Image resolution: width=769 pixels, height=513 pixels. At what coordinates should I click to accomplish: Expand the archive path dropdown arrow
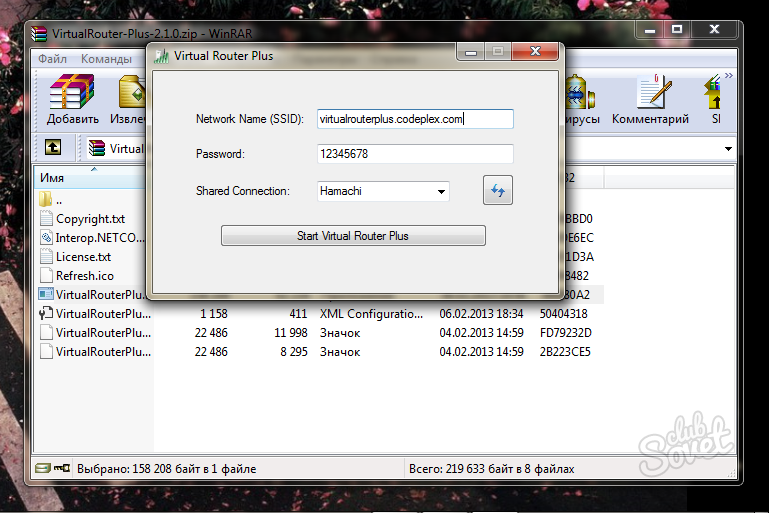click(x=727, y=149)
